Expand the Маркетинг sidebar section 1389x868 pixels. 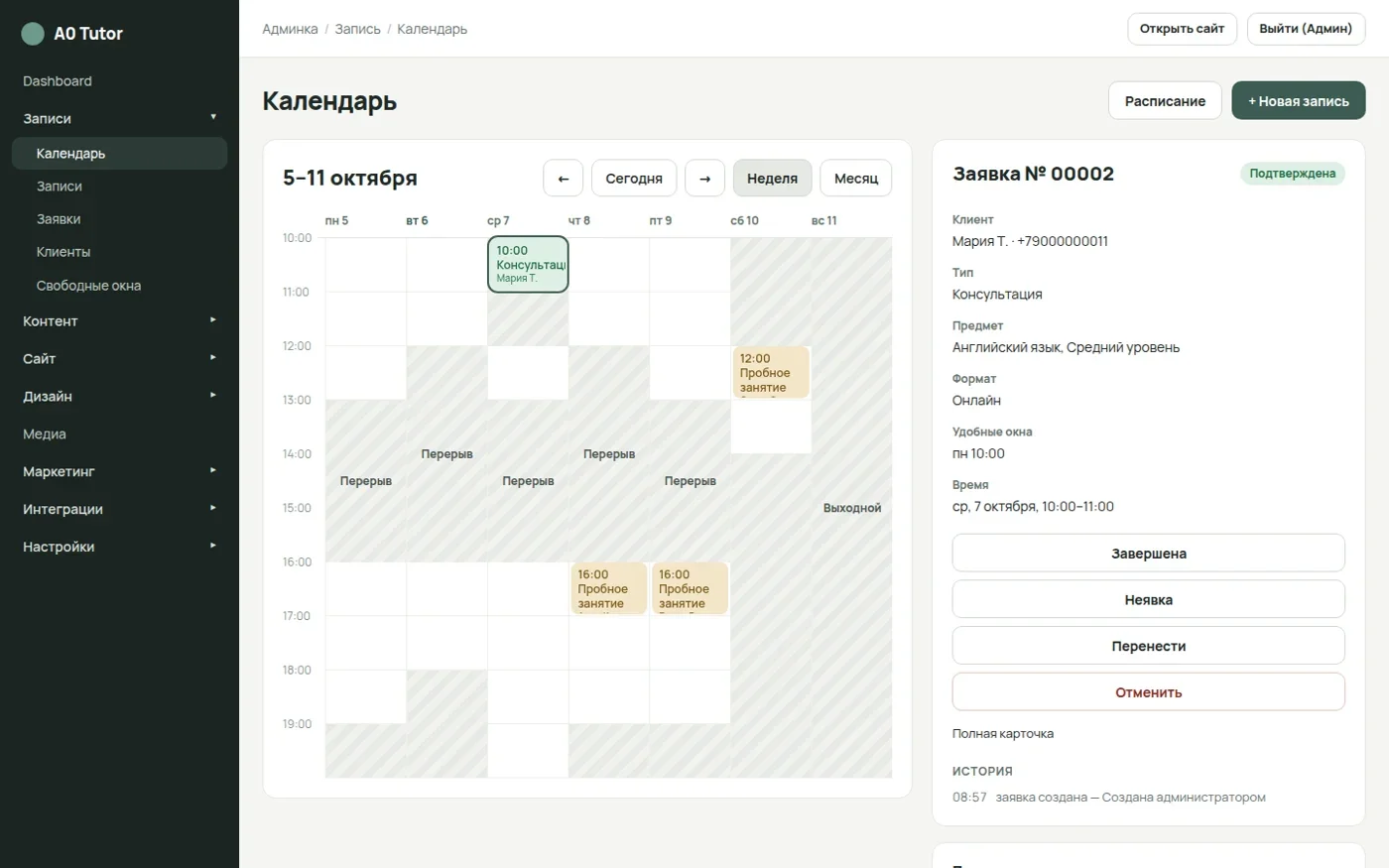click(x=119, y=471)
